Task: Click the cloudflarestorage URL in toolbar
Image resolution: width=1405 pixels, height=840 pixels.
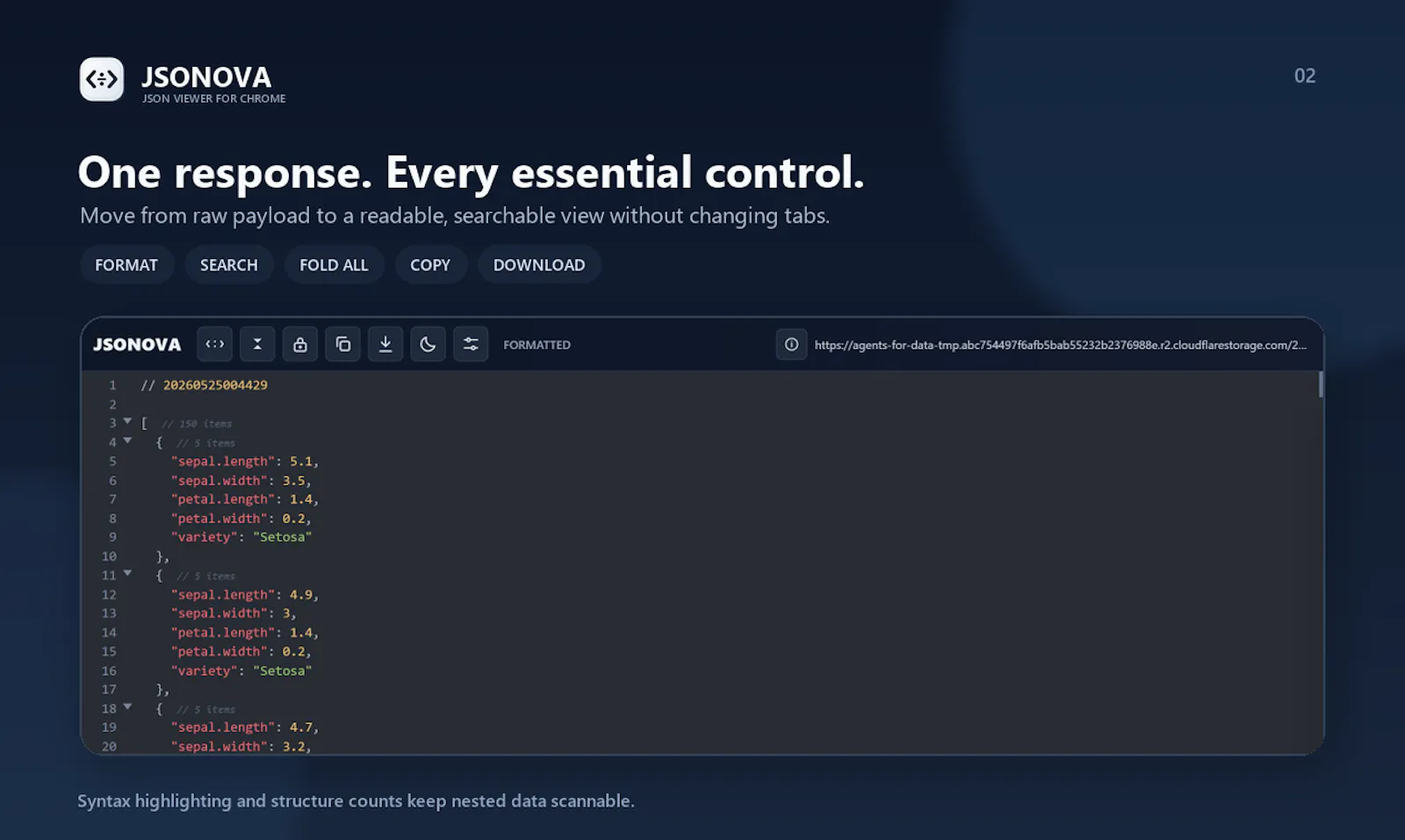Action: (1060, 345)
